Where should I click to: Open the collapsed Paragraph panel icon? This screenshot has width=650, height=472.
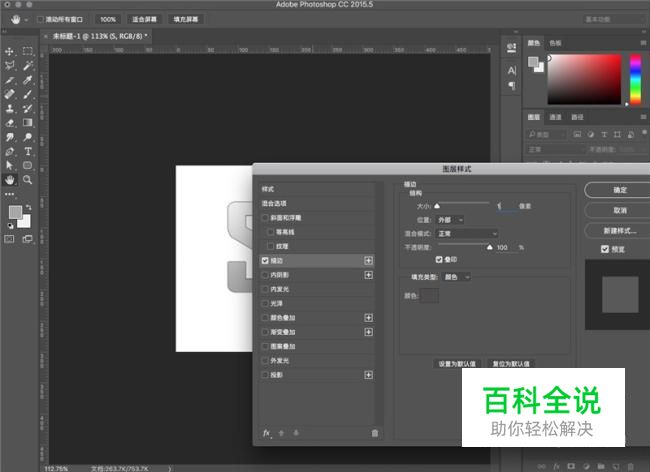coord(512,85)
